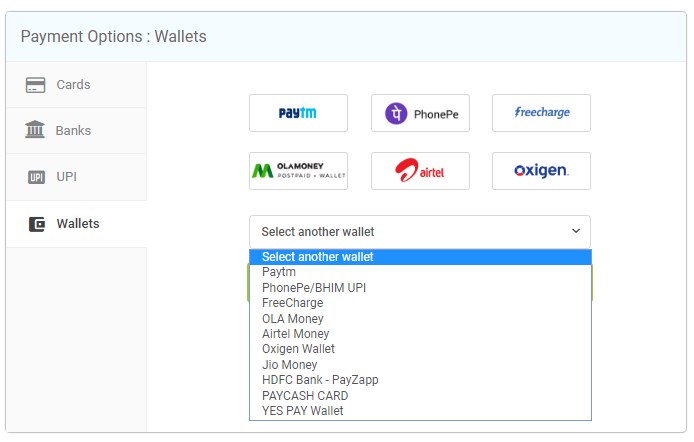Click the credit card icon beside Cards
Image resolution: width=694 pixels, height=442 pixels.
(35, 85)
